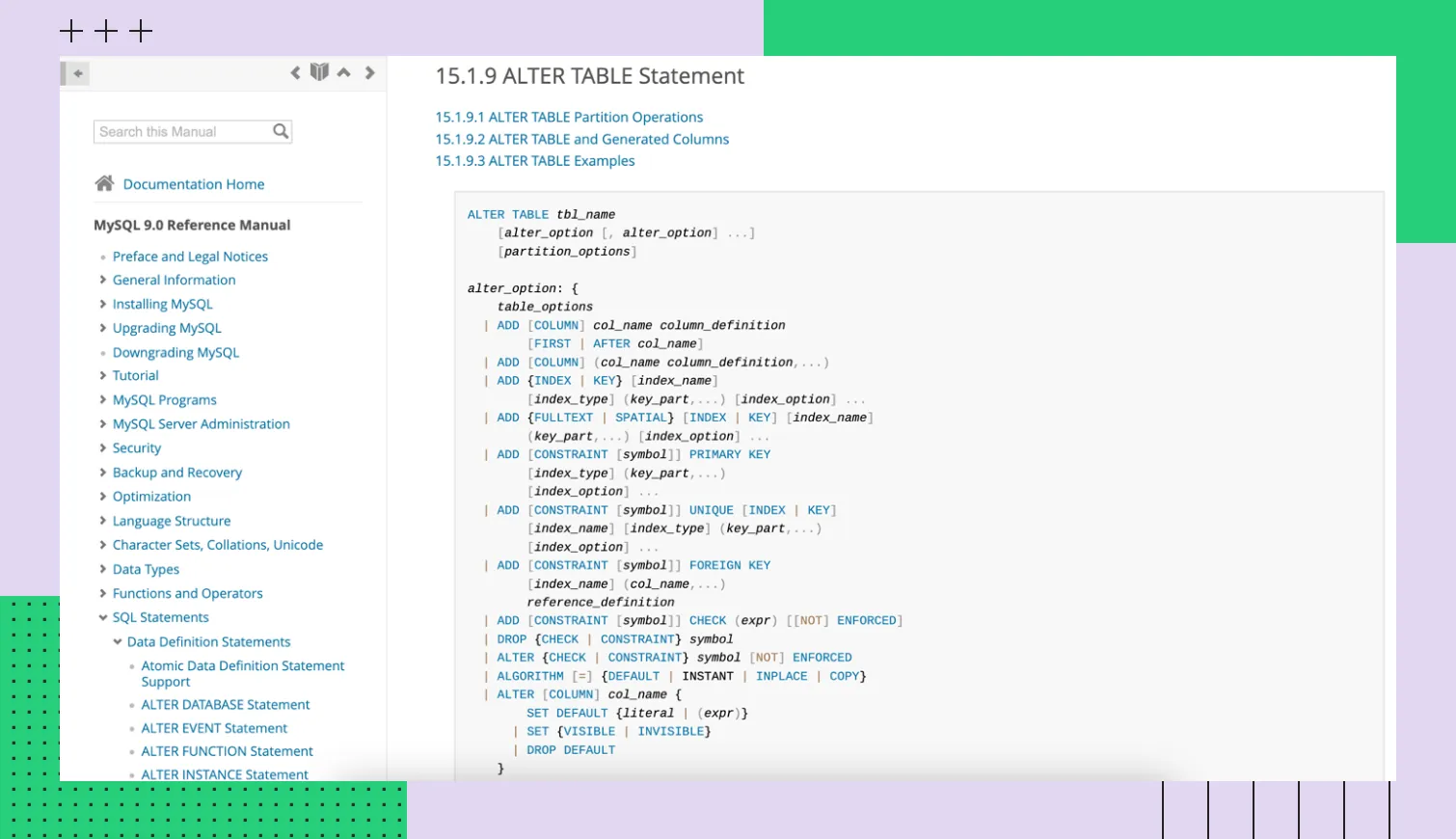This screenshot has width=1456, height=839.
Task: Expand the General Information section
Action: [102, 280]
